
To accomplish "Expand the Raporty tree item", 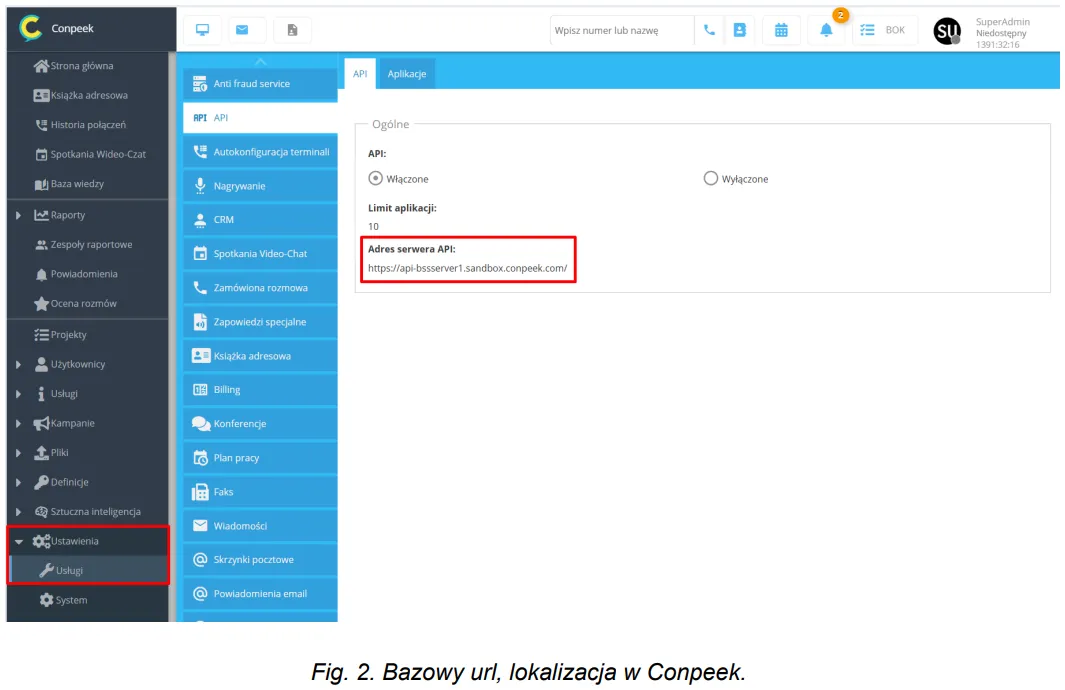I will pos(19,215).
